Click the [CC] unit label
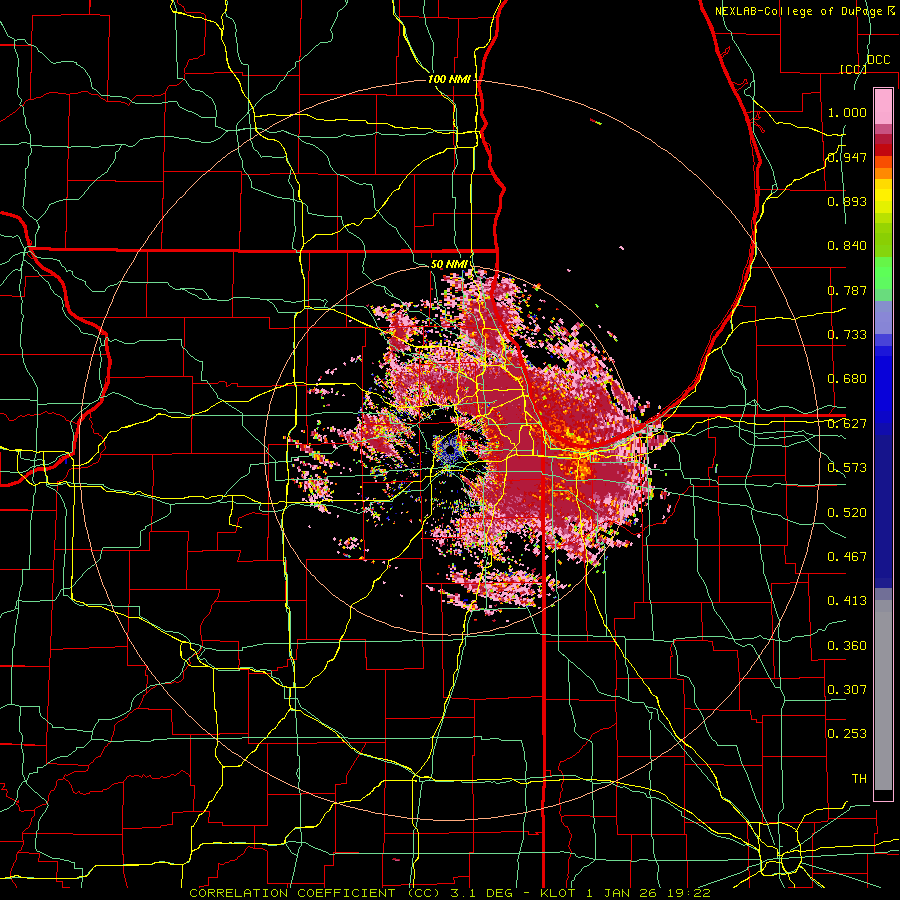Viewport: 900px width, 900px height. coord(853,69)
